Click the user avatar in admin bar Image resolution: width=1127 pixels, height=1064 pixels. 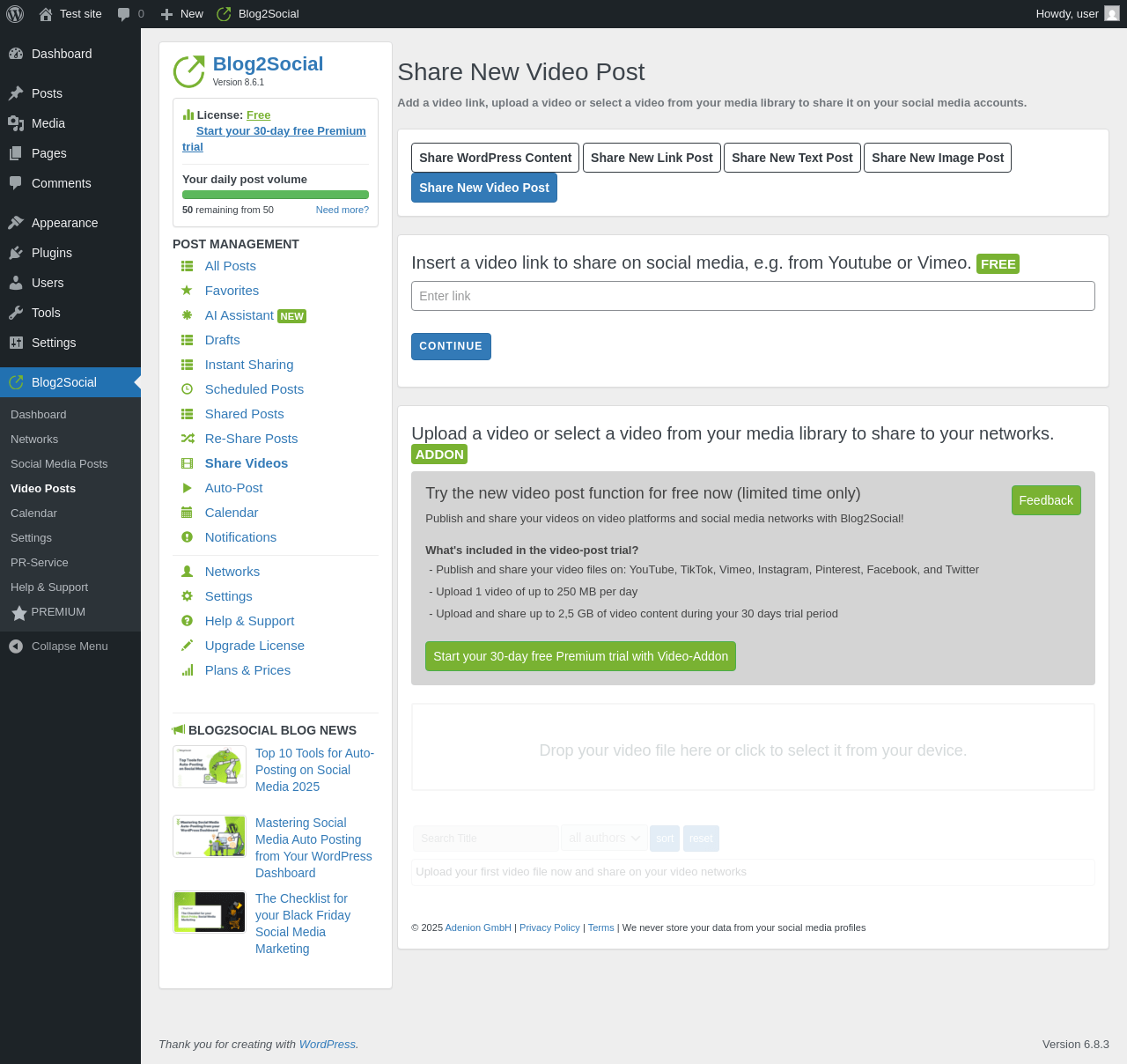tap(1112, 14)
